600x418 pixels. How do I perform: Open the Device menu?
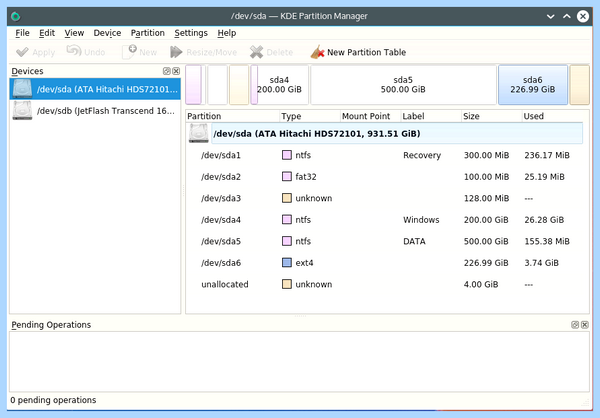[x=107, y=33]
